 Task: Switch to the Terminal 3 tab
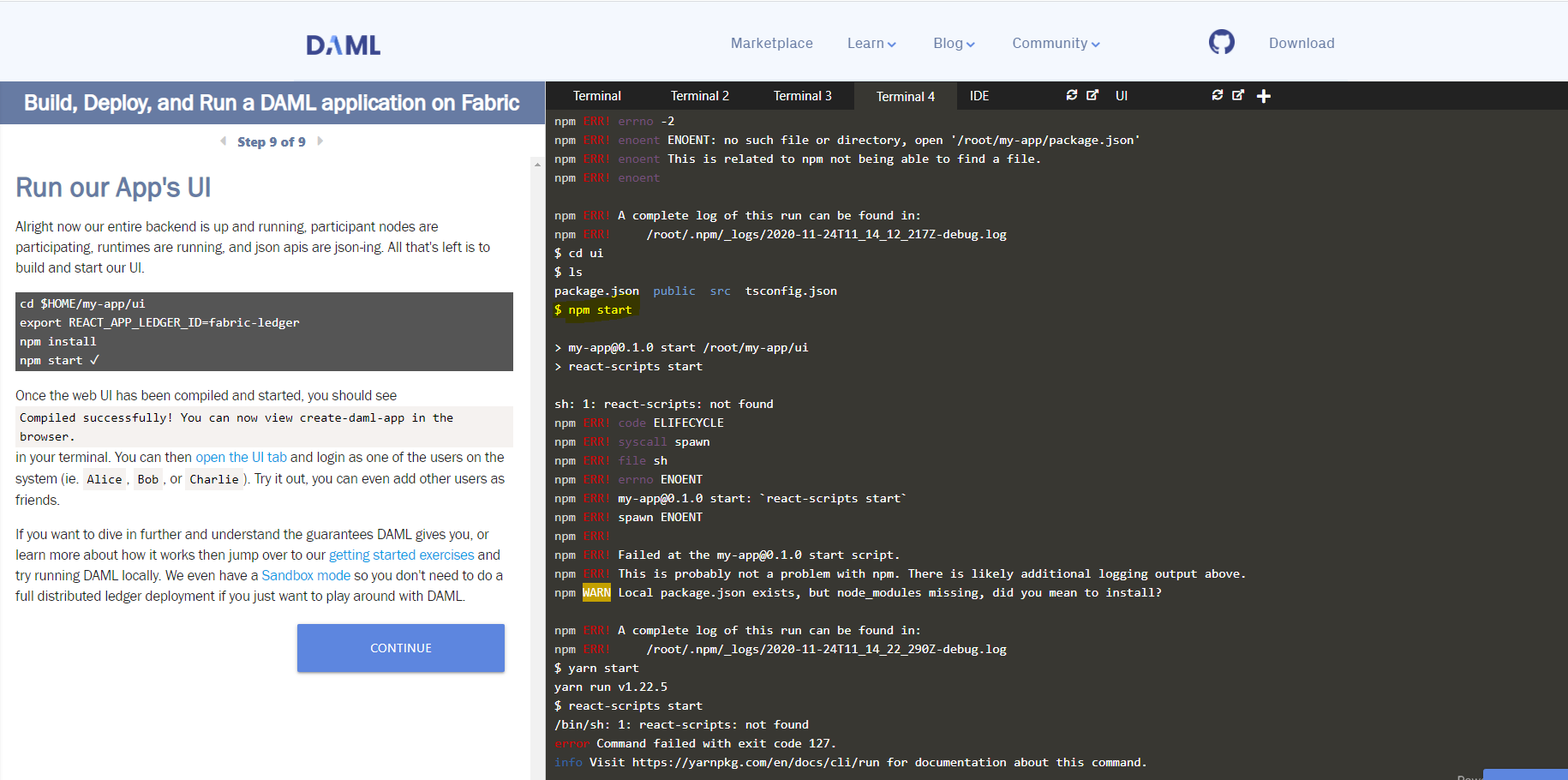pyautogui.click(x=802, y=96)
